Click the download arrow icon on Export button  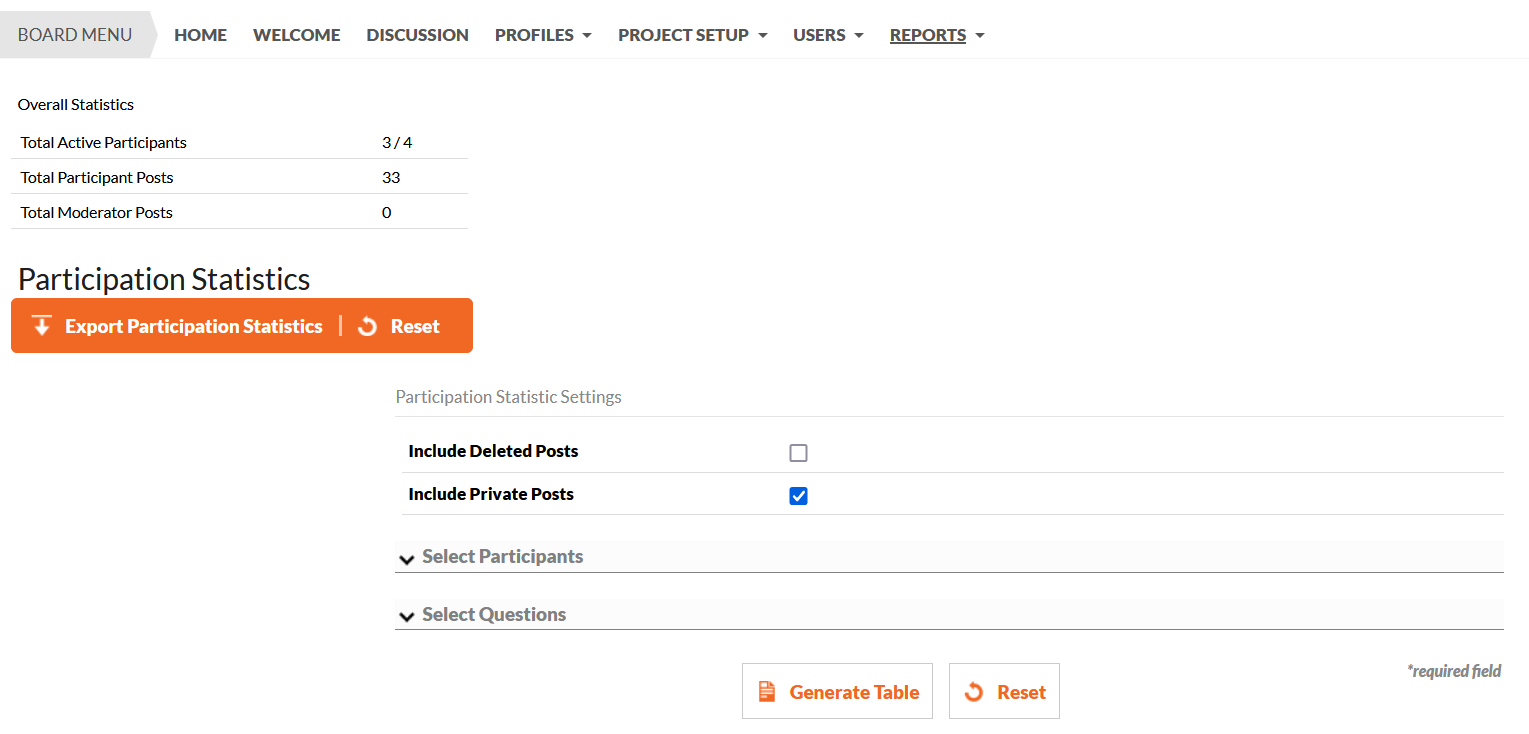point(42,326)
